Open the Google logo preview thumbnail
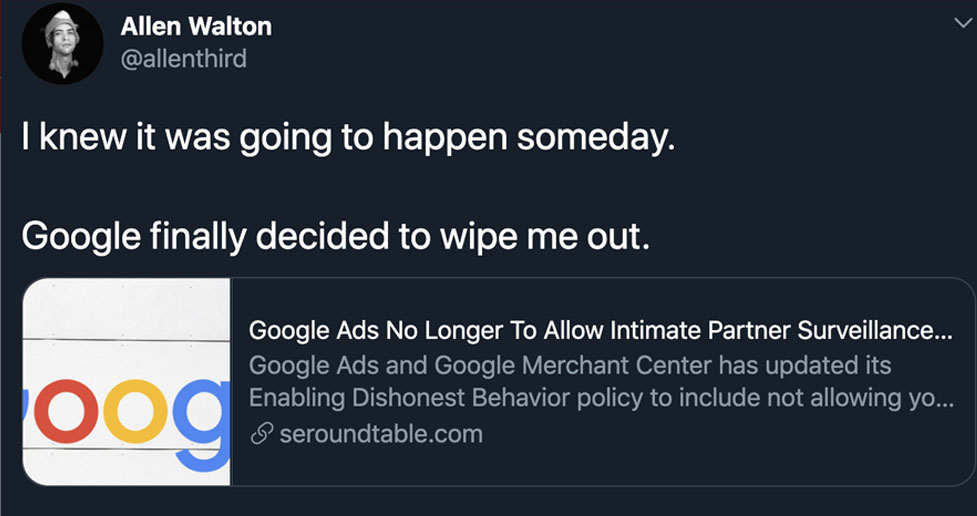The width and height of the screenshot is (977, 516). [127, 382]
